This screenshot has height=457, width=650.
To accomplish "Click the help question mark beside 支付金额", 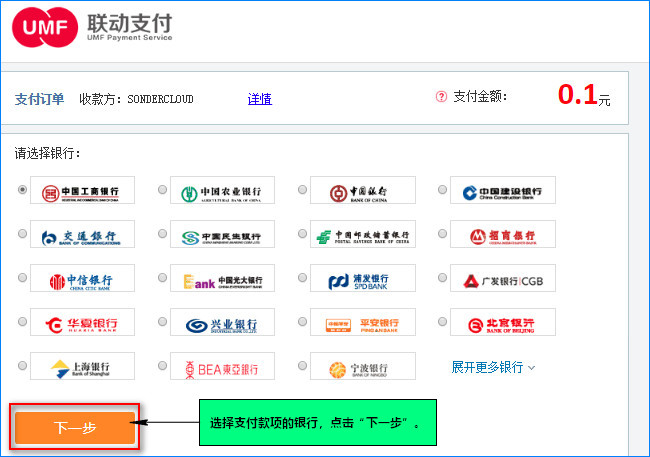I will [441, 97].
